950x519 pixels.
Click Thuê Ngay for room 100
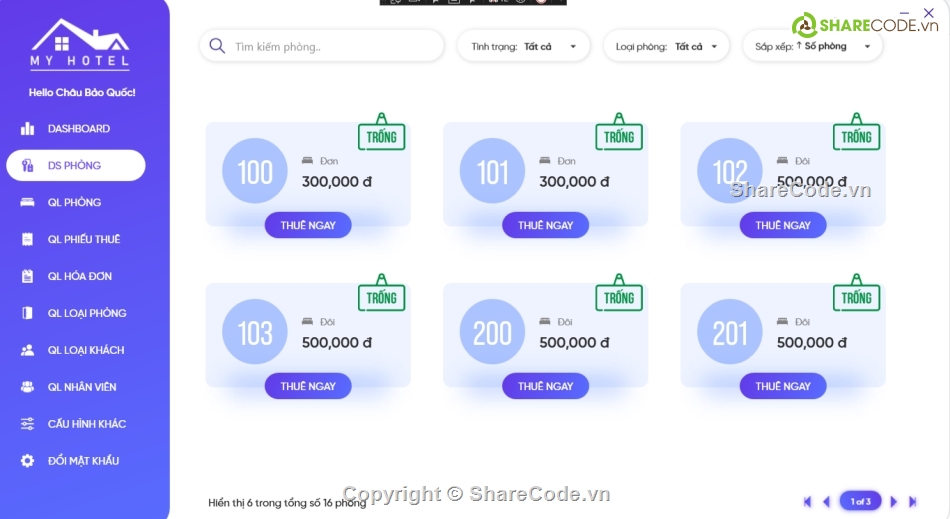point(308,225)
